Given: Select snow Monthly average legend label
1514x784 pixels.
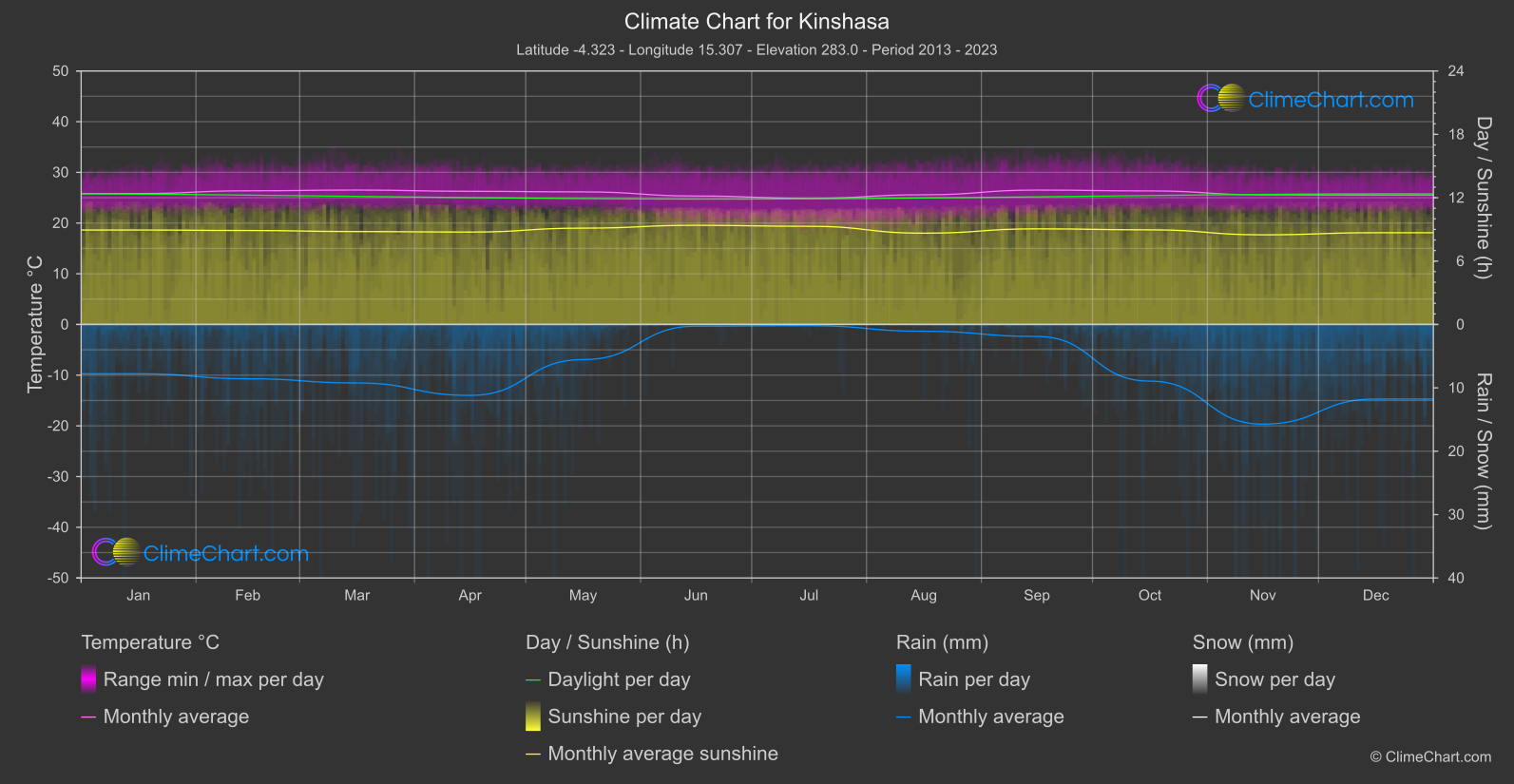Looking at the screenshot, I should 1288,717.
